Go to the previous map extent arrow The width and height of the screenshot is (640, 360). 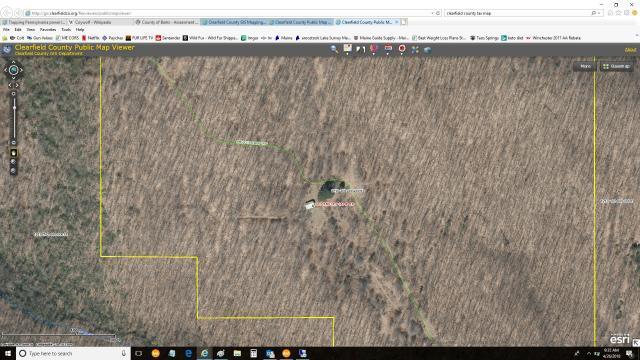click(x=10, y=85)
